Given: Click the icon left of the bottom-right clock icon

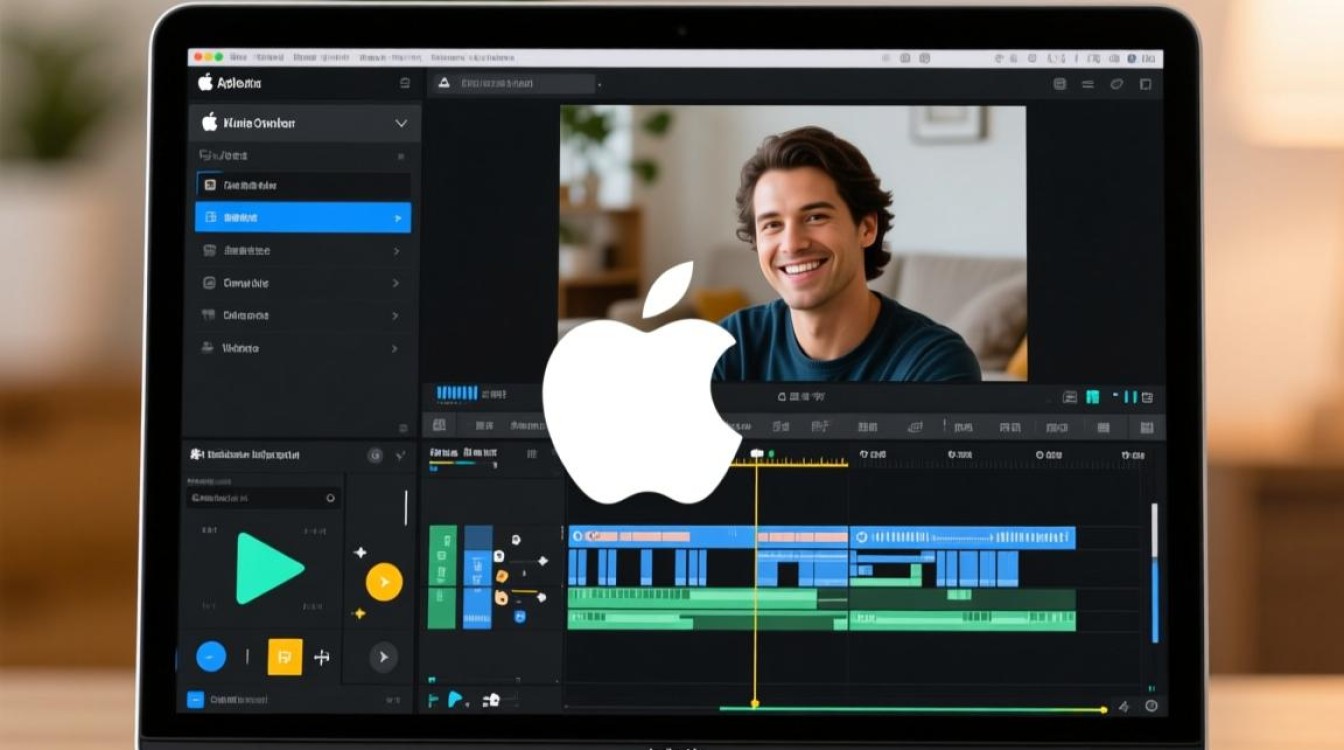Looking at the screenshot, I should (x=1124, y=707).
